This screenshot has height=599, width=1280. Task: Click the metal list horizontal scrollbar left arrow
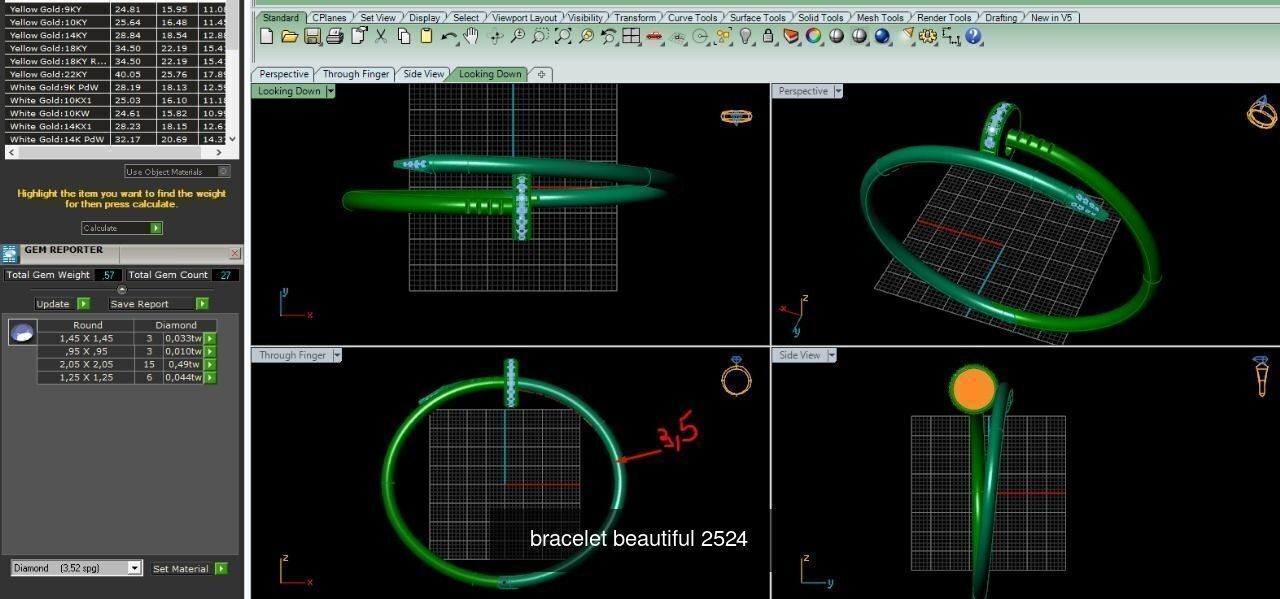click(x=10, y=152)
